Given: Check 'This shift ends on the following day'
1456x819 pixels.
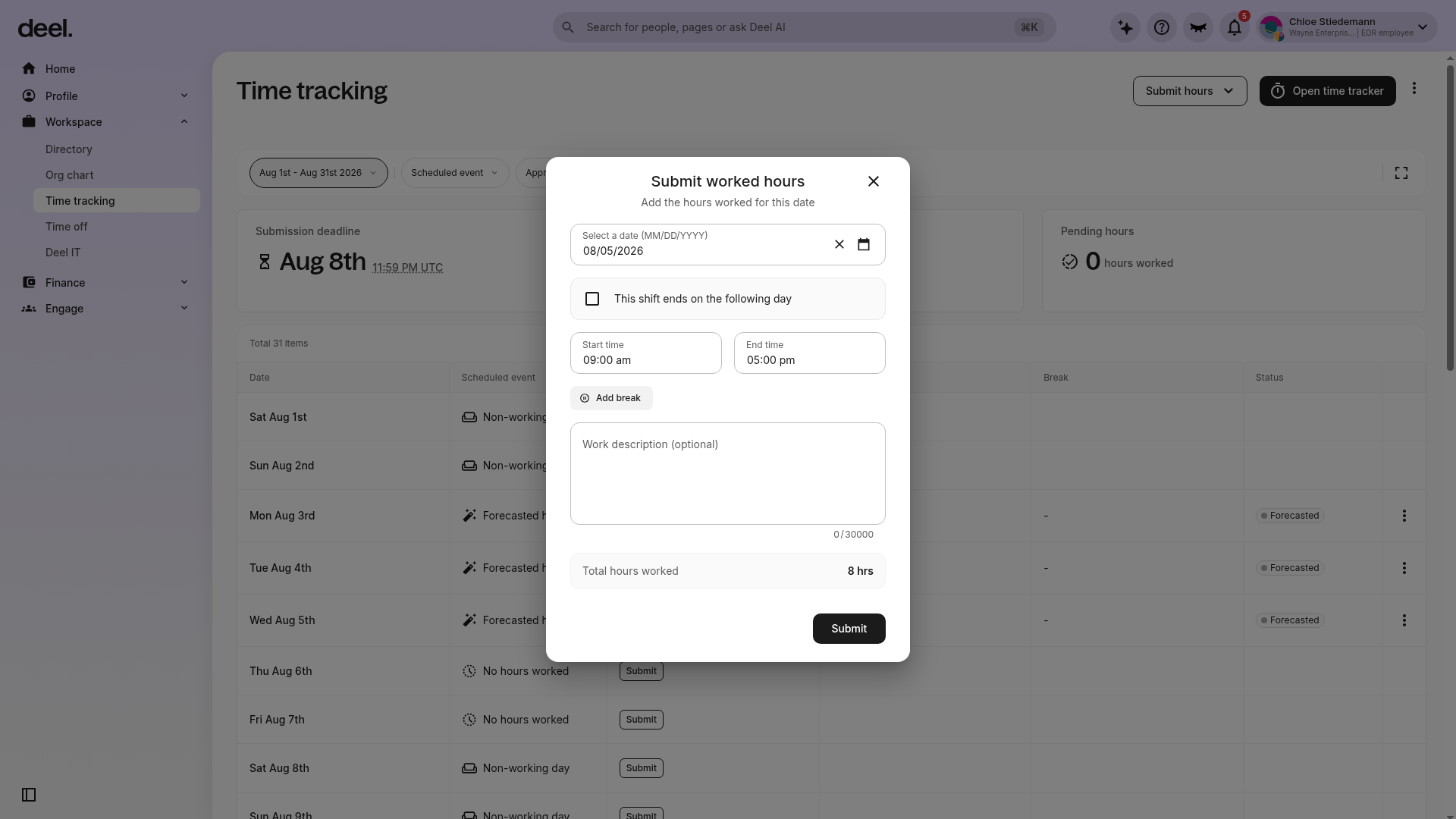Looking at the screenshot, I should (x=592, y=299).
